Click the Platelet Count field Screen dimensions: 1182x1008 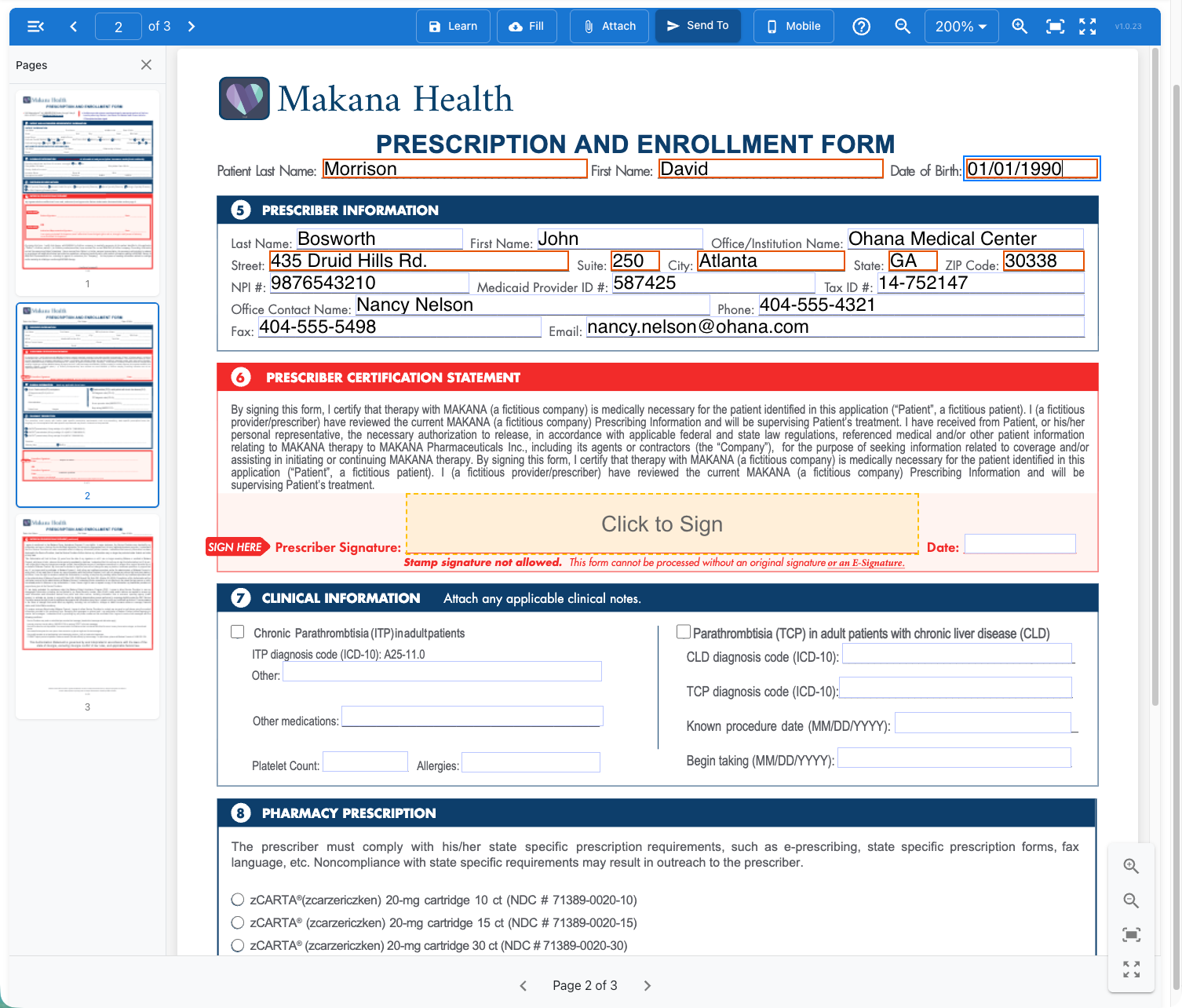coord(365,761)
